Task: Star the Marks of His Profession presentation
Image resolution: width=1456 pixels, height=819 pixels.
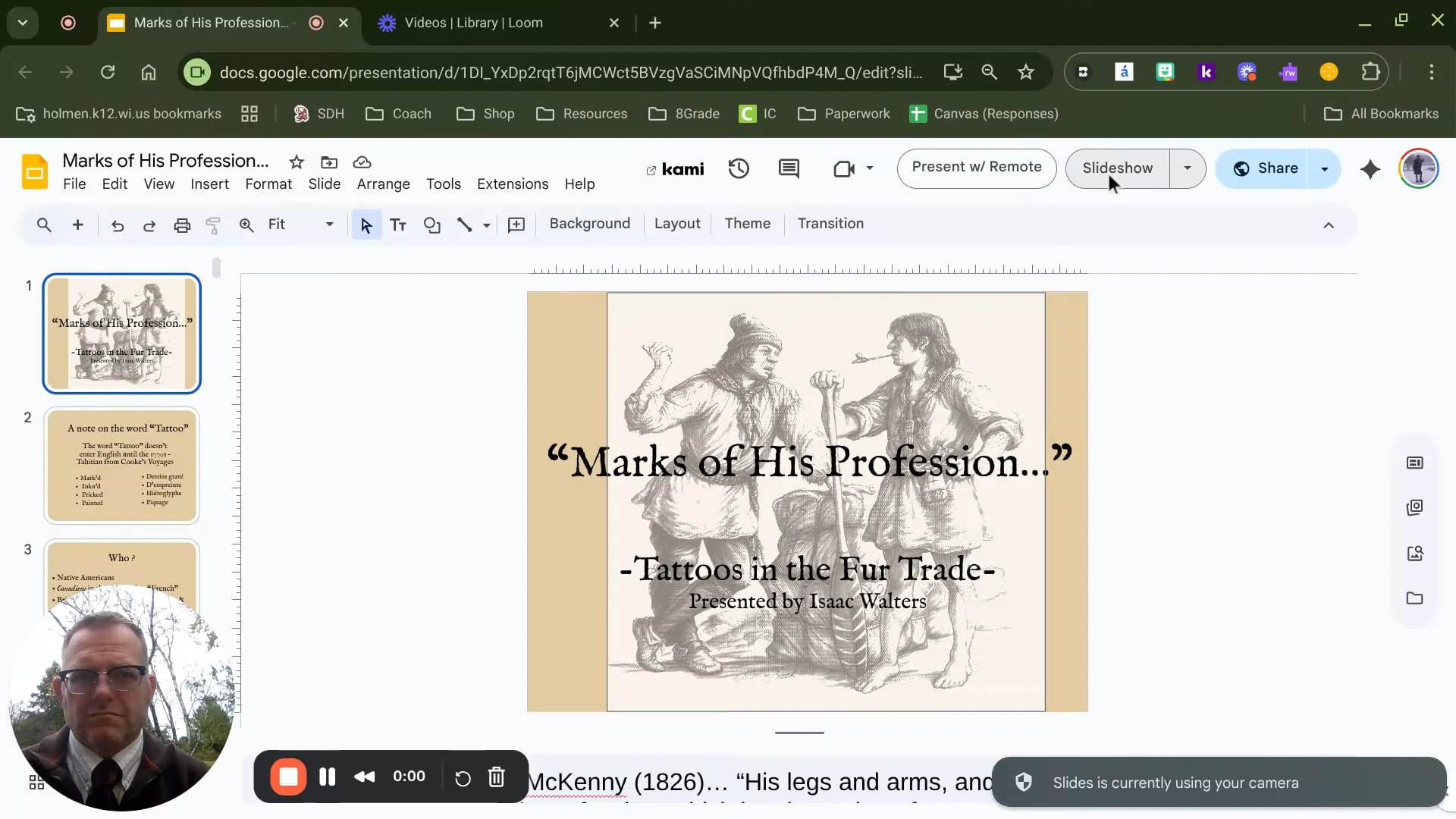Action: 297,162
